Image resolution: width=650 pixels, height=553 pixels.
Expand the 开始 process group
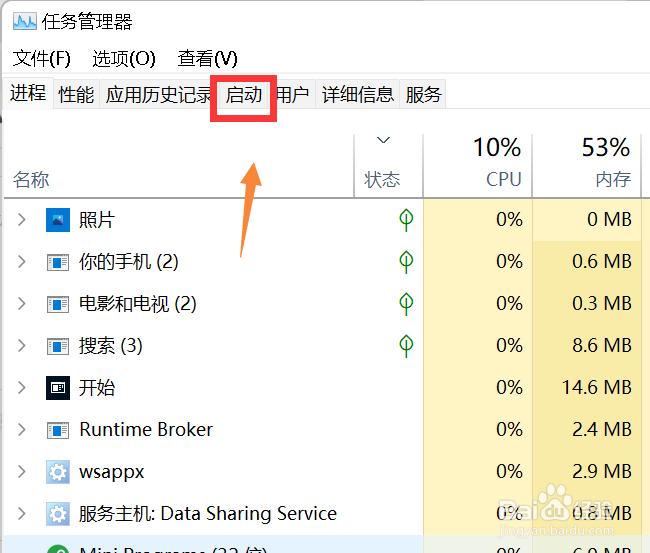22,388
